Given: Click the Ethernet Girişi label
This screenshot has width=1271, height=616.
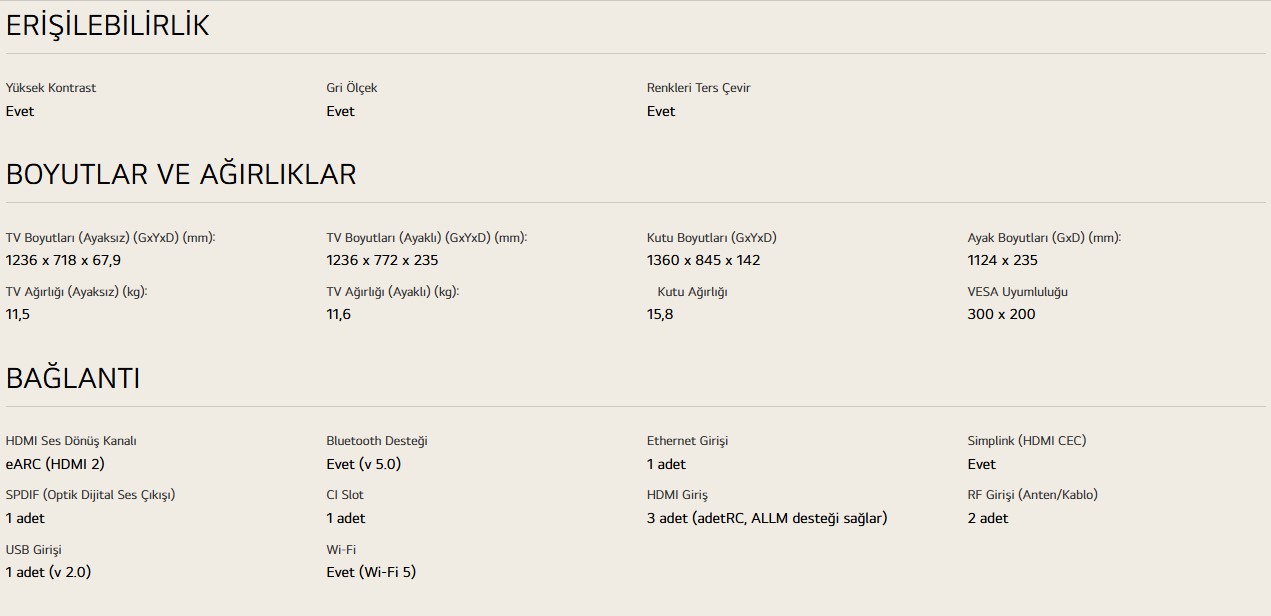Looking at the screenshot, I should (x=687, y=441).
